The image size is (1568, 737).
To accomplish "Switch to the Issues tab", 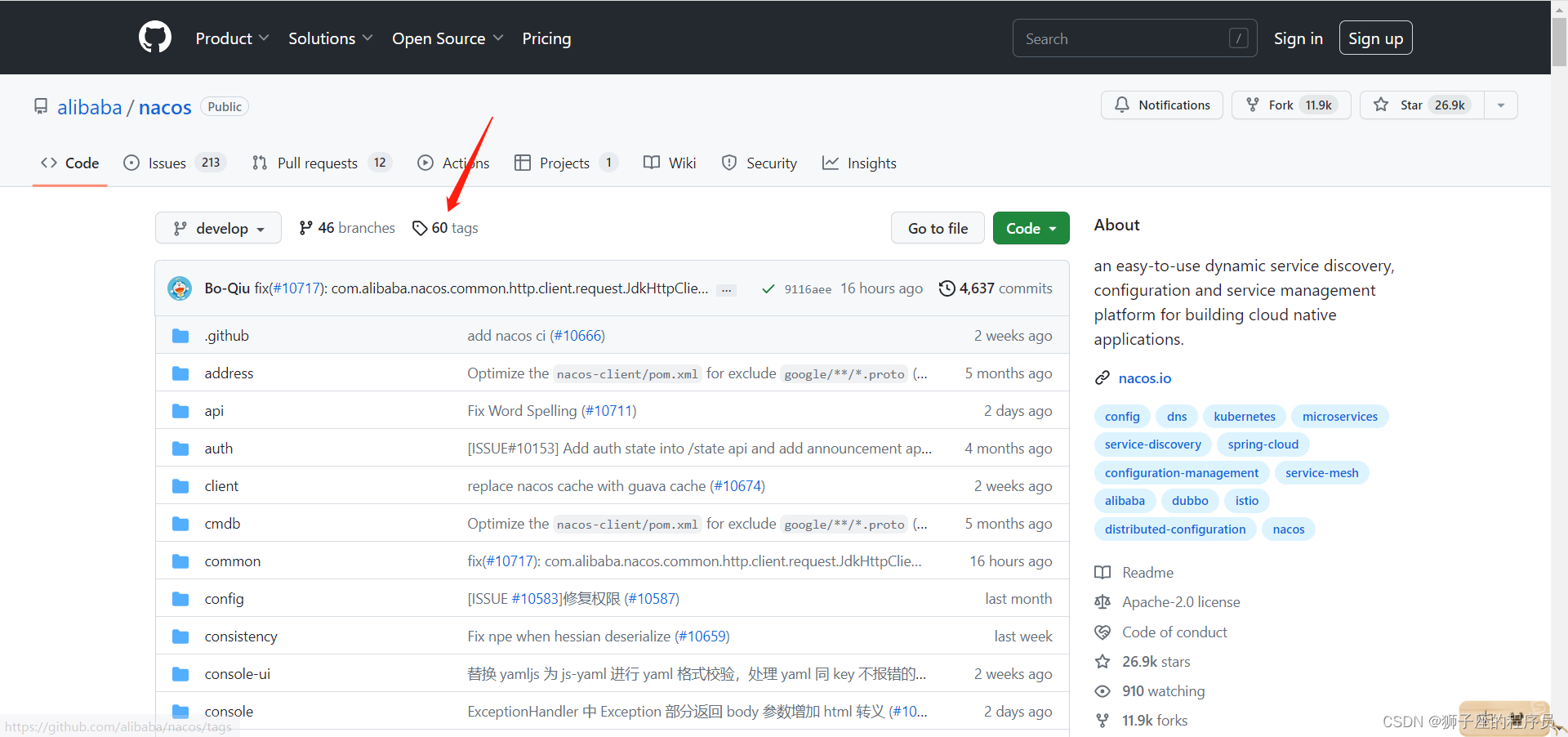I will click(175, 163).
